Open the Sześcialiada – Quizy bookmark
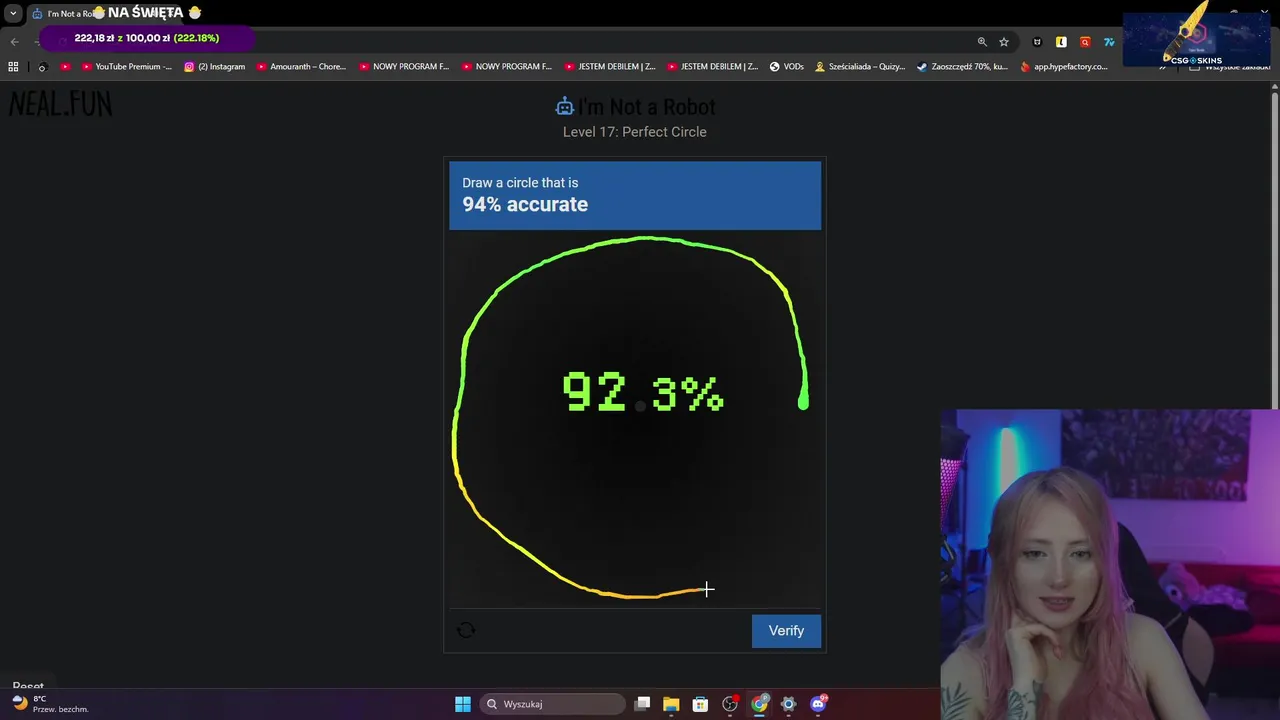Screen dimensions: 1280x720 (860, 67)
